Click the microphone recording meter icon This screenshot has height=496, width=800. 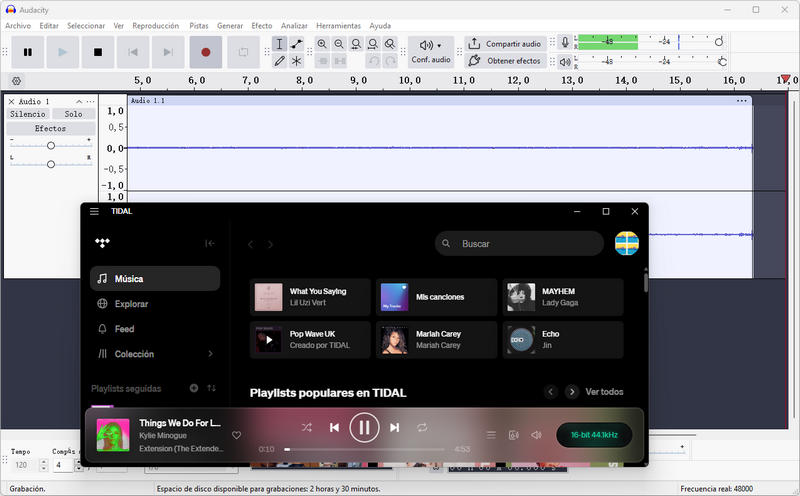pyautogui.click(x=565, y=42)
